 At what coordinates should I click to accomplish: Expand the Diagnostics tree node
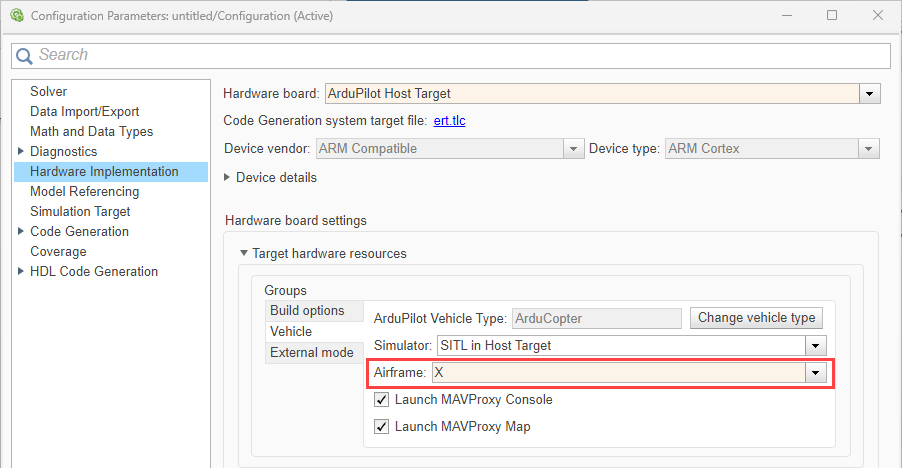click(21, 151)
